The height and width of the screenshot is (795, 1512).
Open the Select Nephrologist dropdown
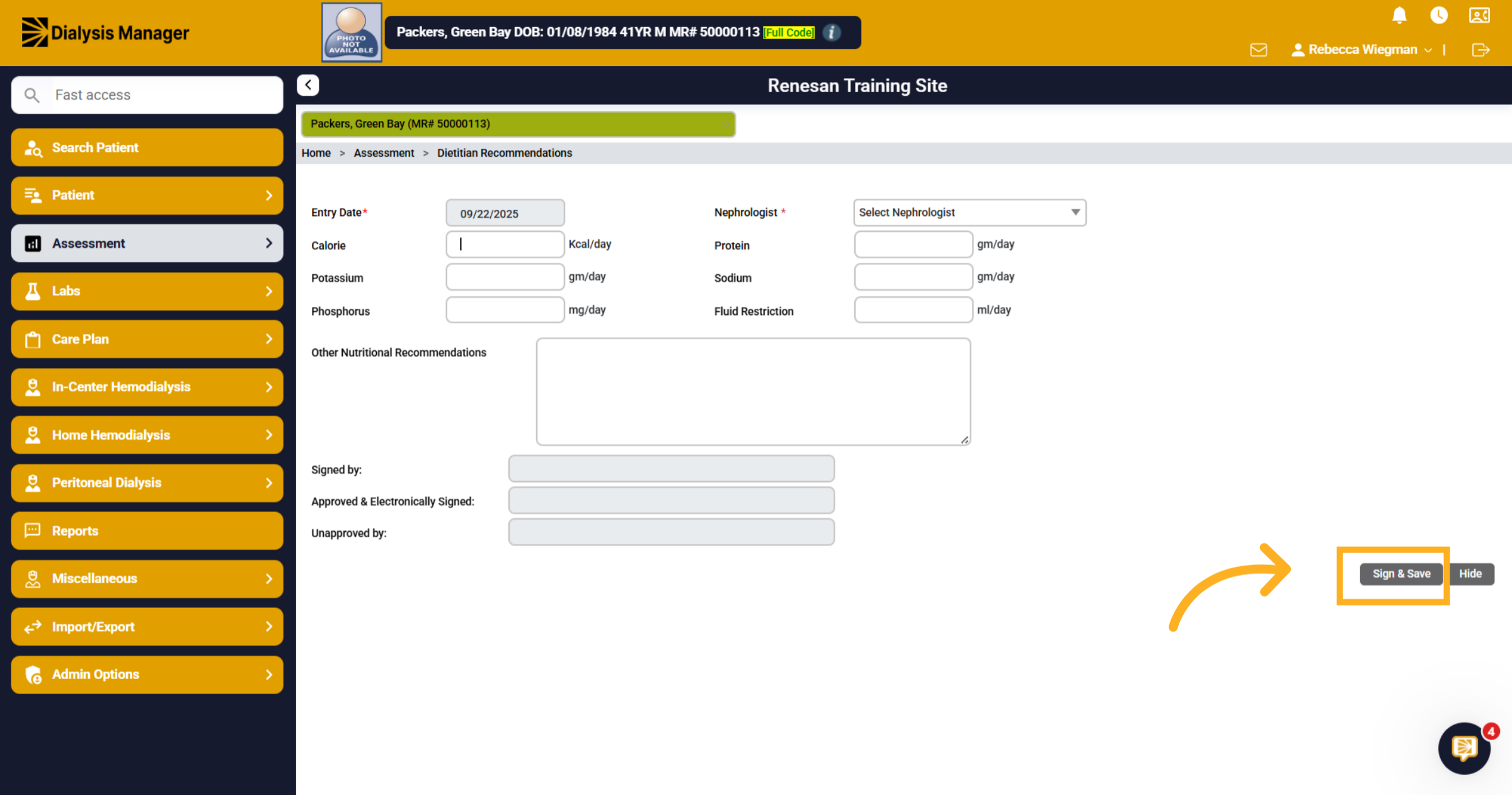coord(970,212)
